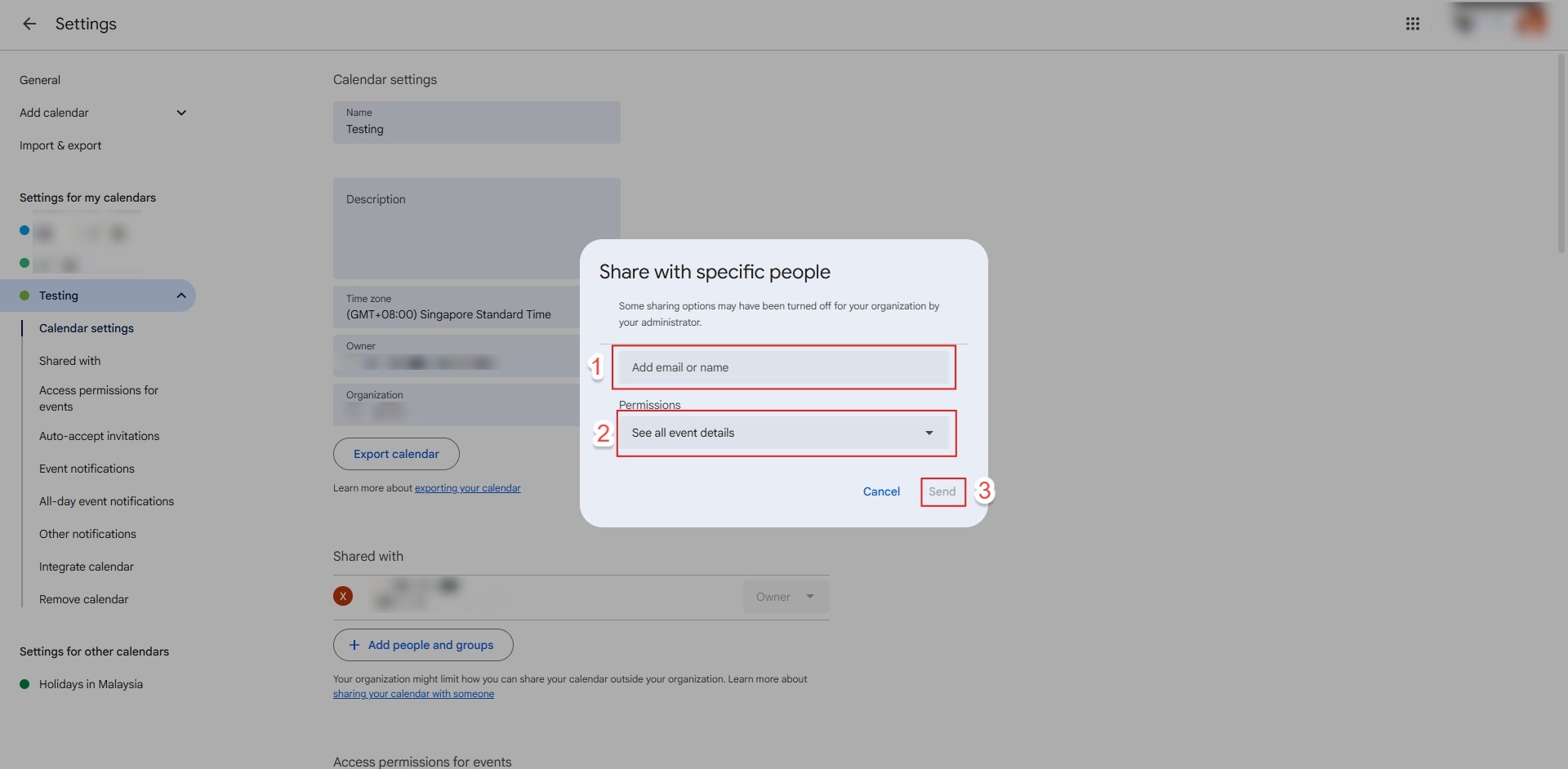Screen dimensions: 1568x769
Task: Click the Add email or name field
Action: click(784, 367)
